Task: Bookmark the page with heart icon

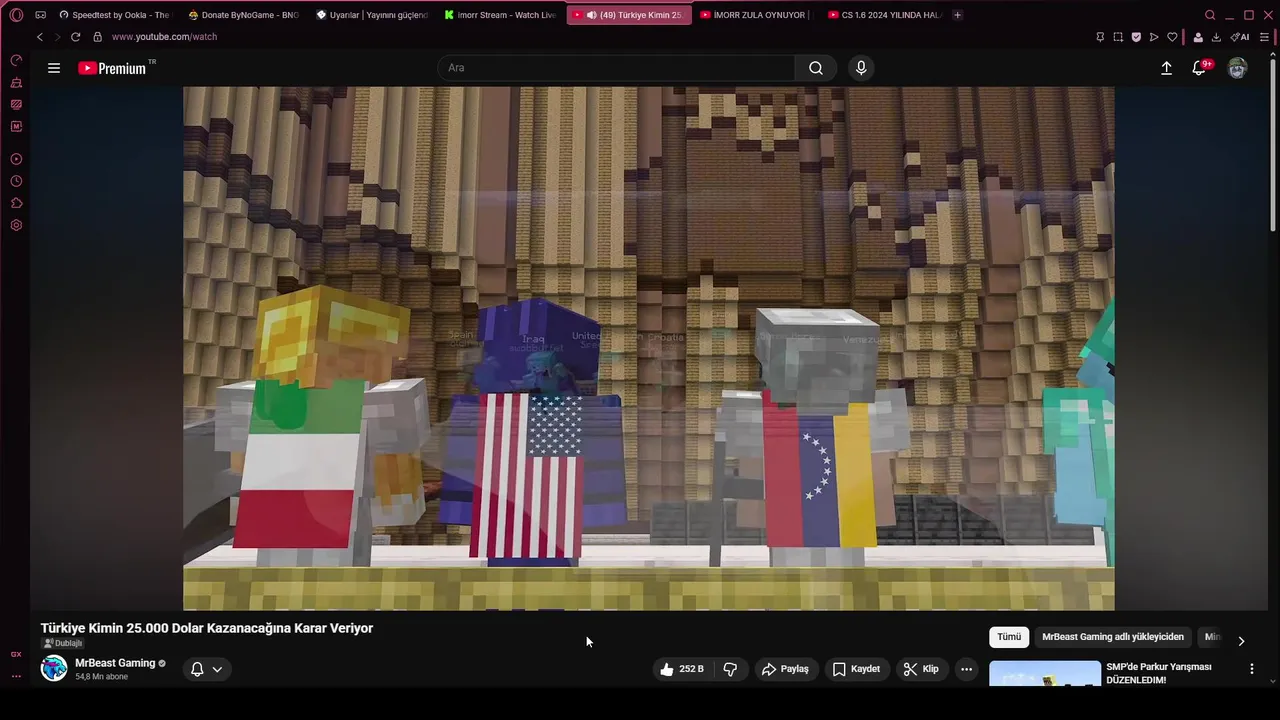Action: point(1172,37)
